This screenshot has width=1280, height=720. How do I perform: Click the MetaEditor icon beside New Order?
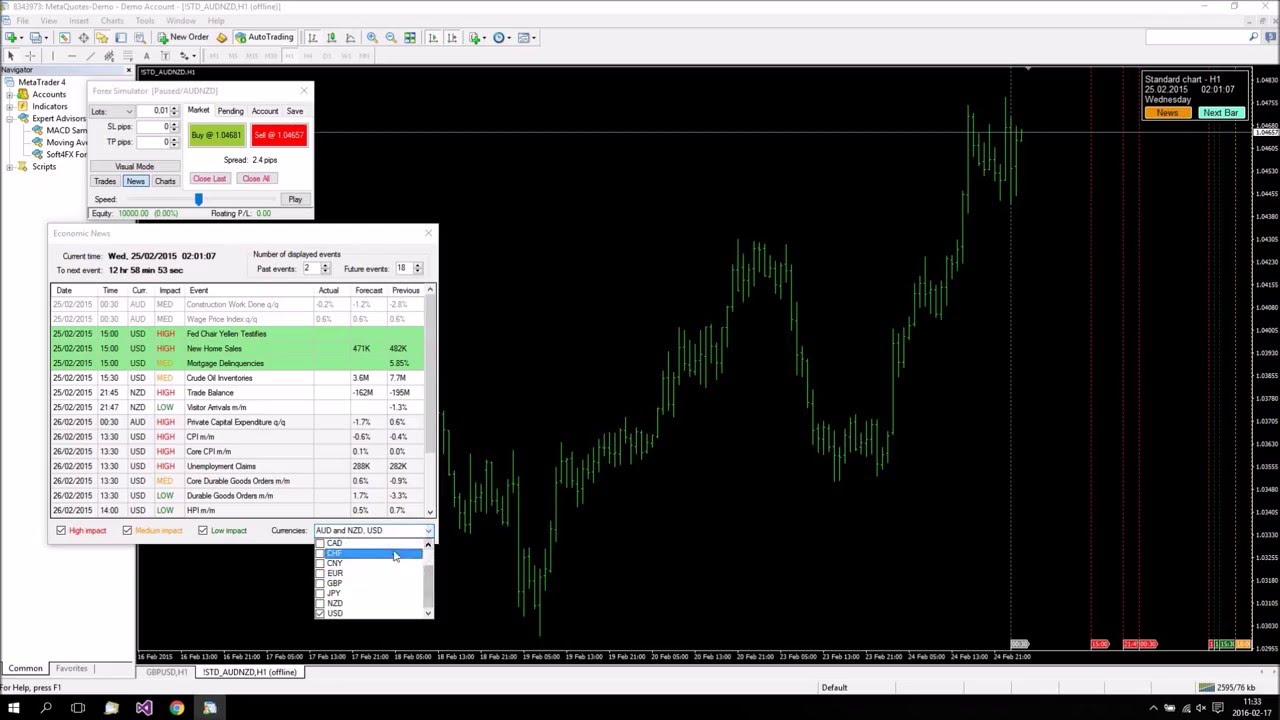pos(222,37)
